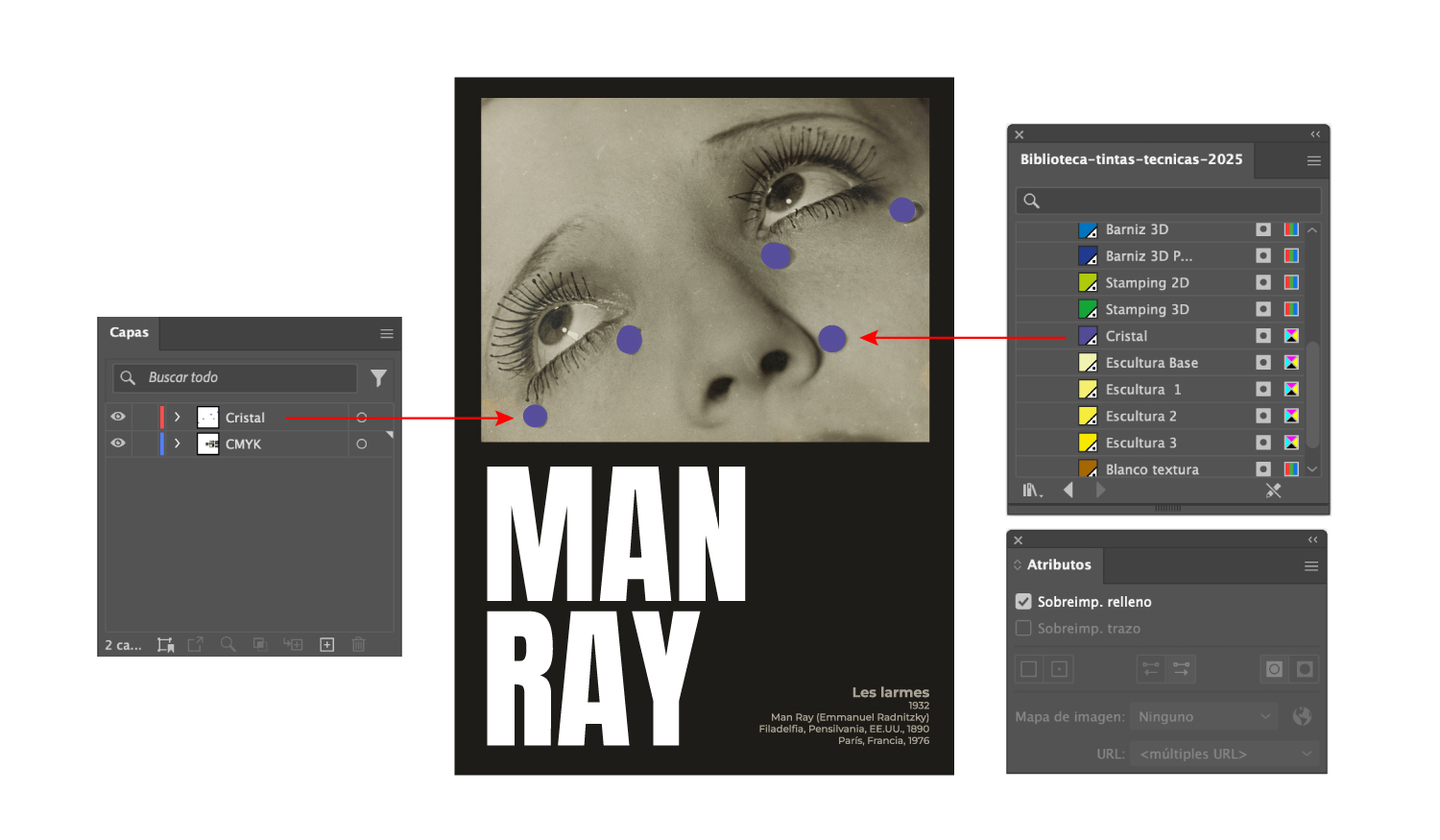Open the Capas panel hamburger menu
Screen dimensions: 1440x840
[387, 334]
